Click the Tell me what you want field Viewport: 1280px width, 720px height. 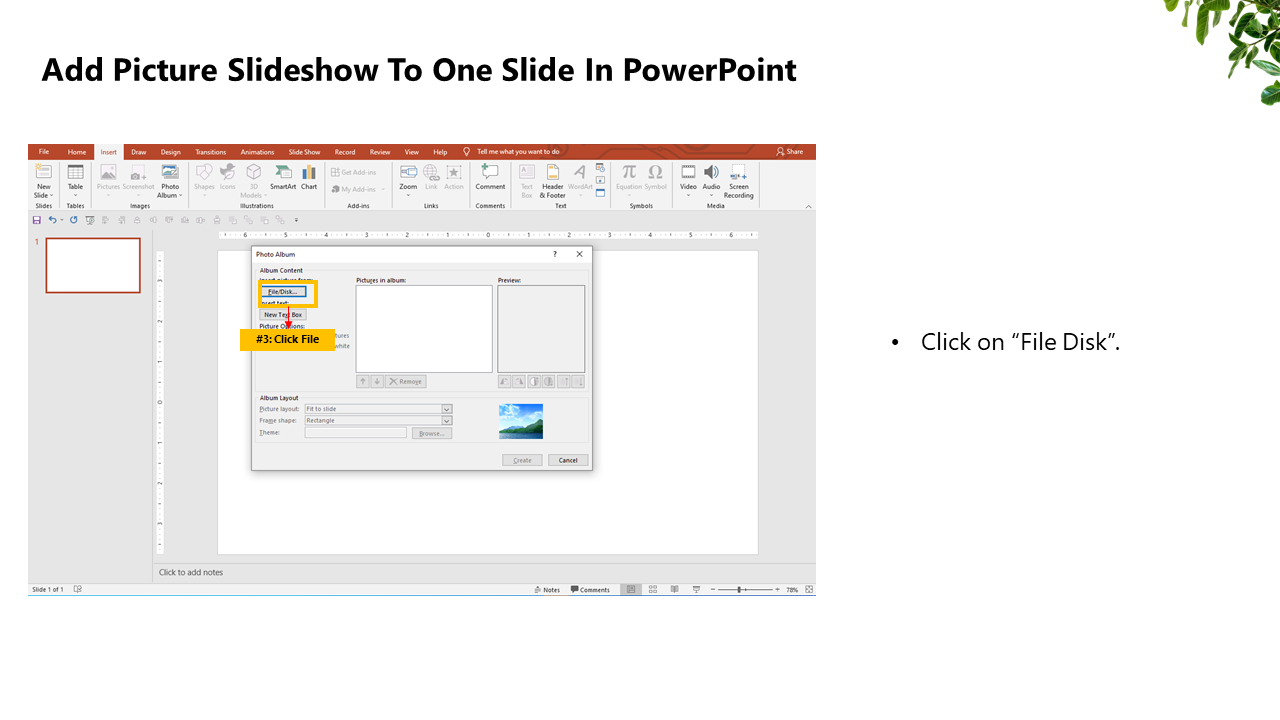click(518, 152)
